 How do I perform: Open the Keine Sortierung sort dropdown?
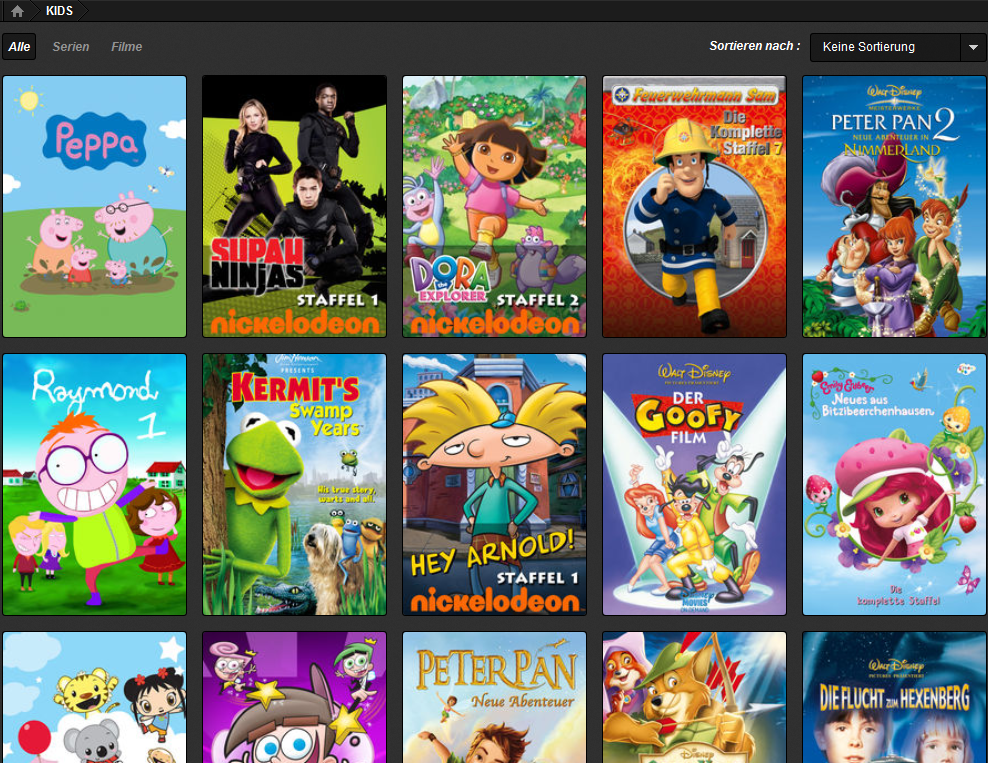[x=897, y=47]
